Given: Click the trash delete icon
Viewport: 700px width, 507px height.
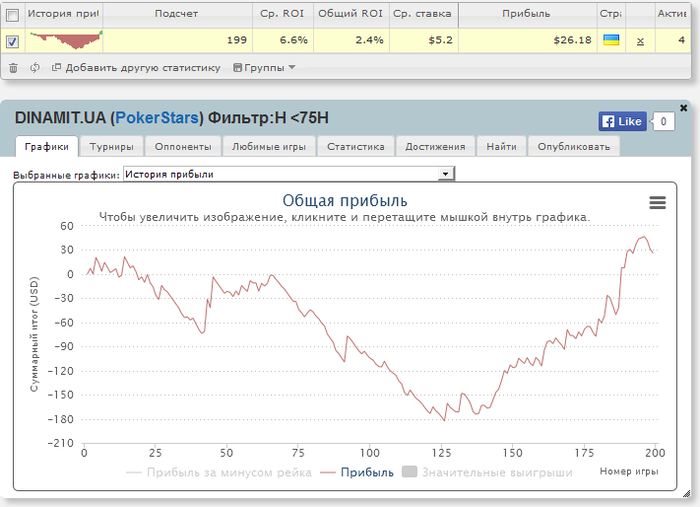Looking at the screenshot, I should point(13,68).
